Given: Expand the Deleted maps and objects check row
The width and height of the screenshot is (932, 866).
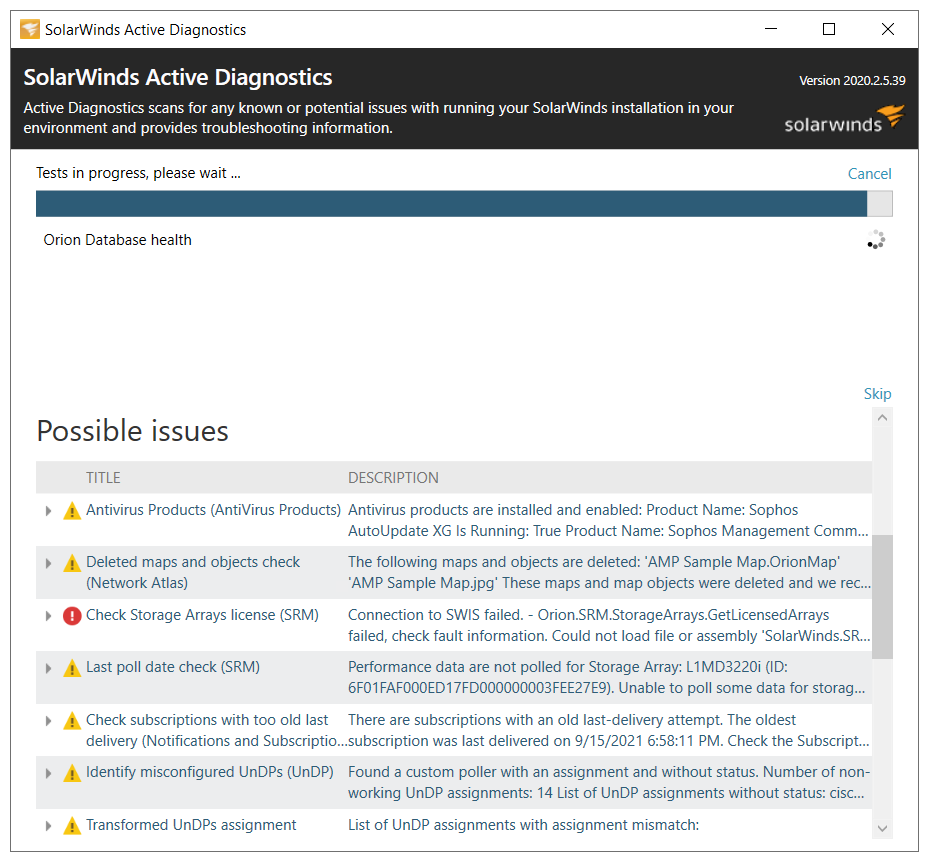Looking at the screenshot, I should pos(48,563).
